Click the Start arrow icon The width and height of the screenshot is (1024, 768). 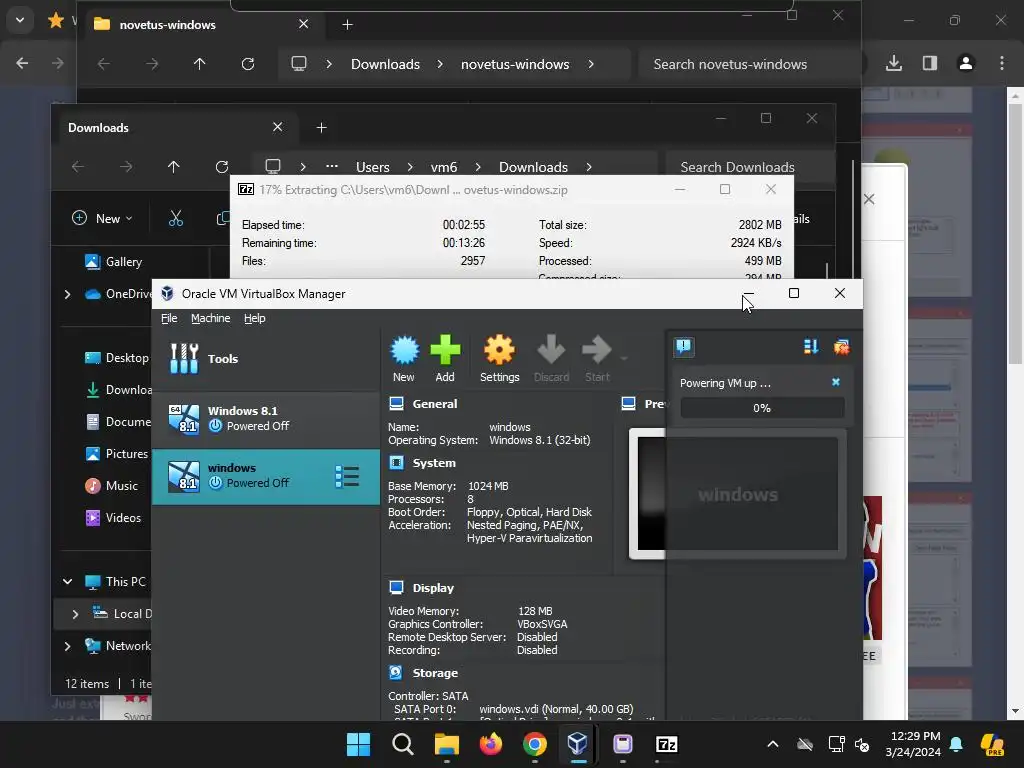coord(597,358)
